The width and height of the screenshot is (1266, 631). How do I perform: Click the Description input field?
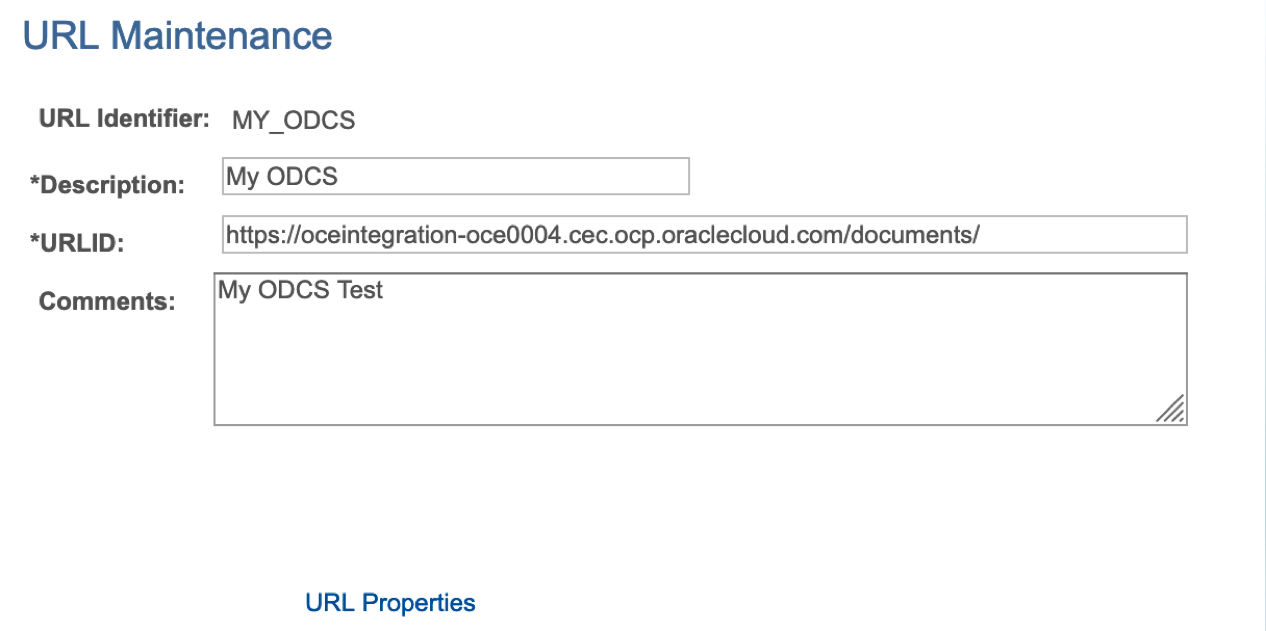point(455,177)
